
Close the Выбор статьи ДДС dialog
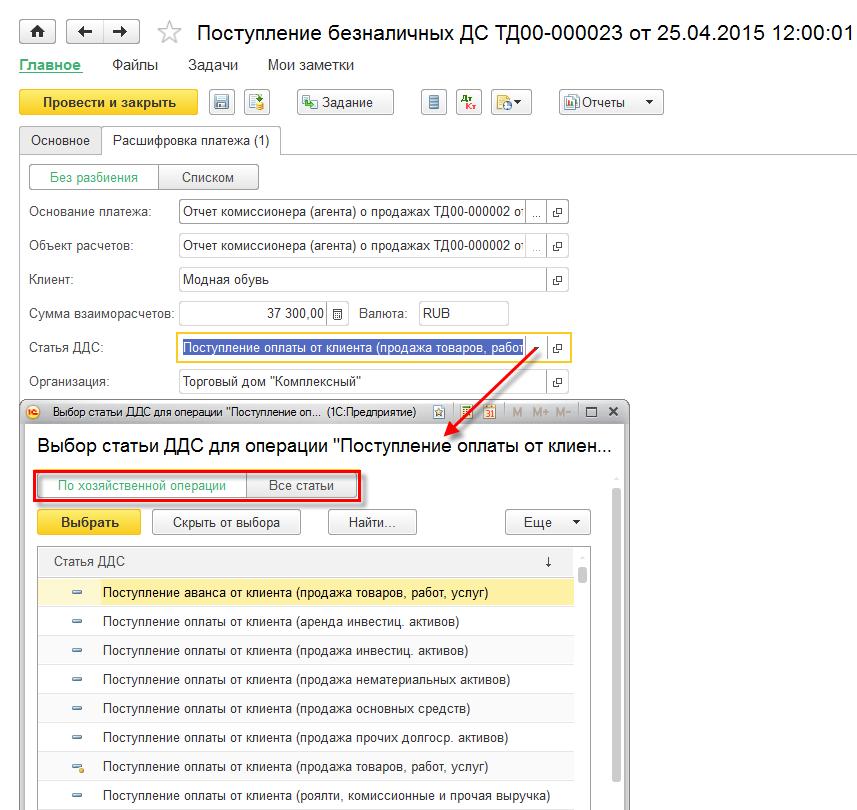pos(613,412)
